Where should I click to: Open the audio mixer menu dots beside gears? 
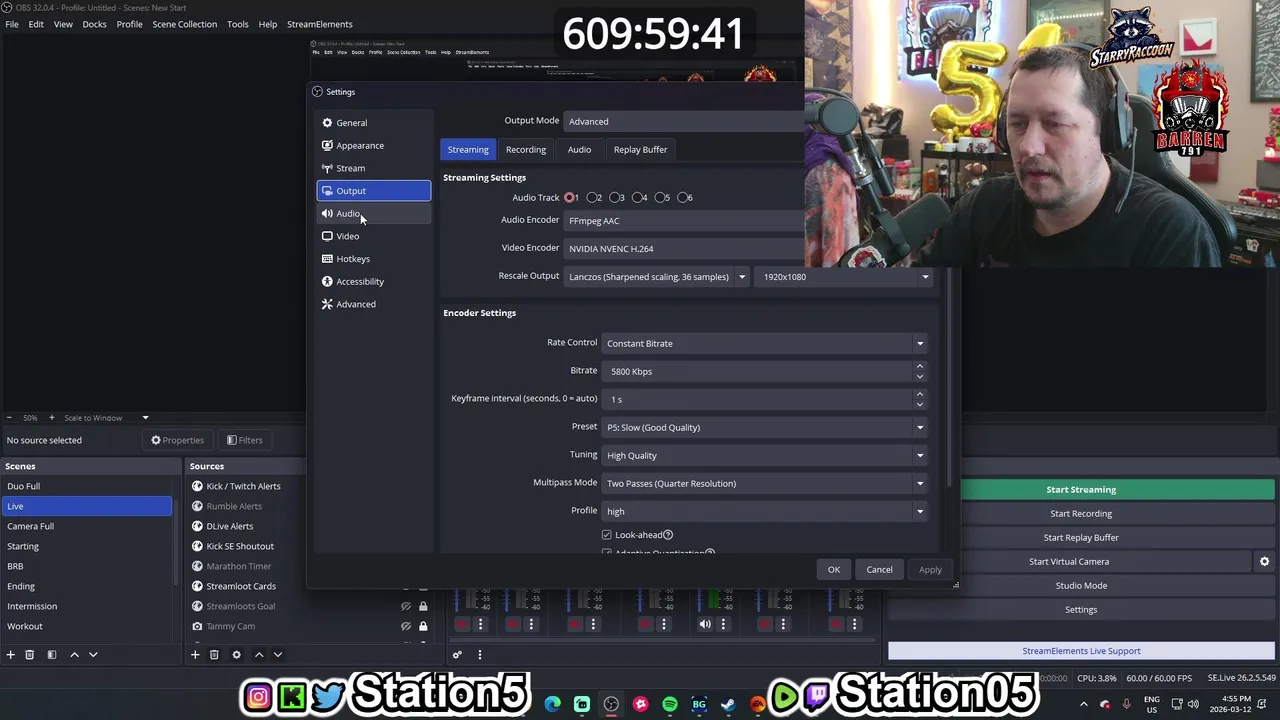[x=479, y=655]
